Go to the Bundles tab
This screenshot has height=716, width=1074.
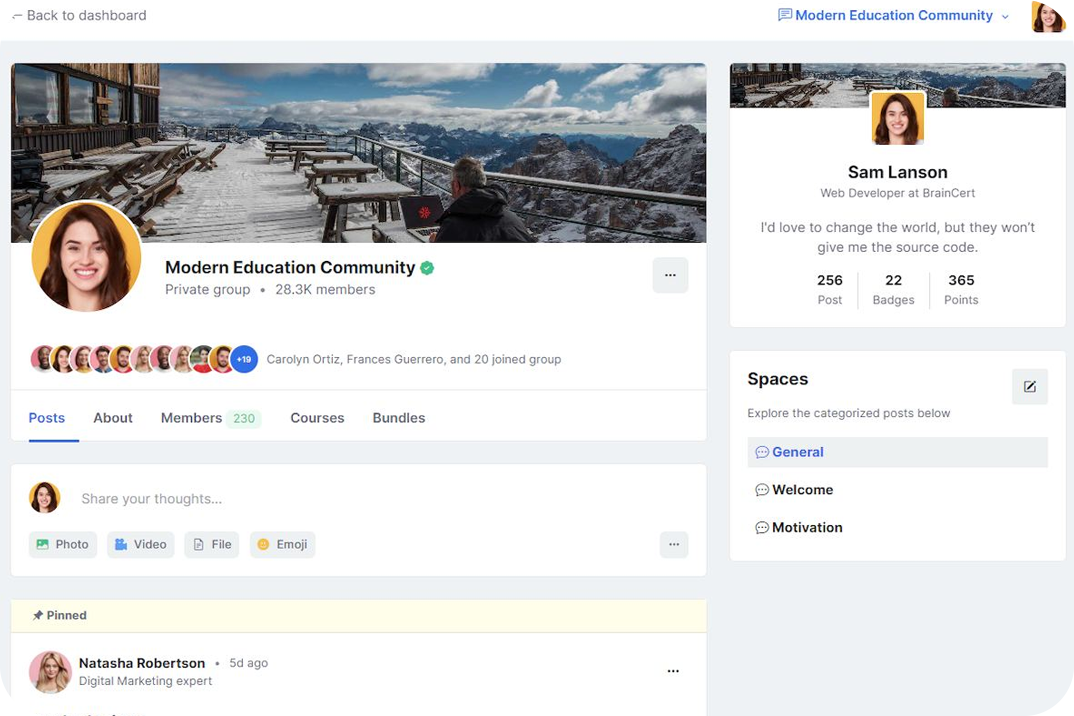[x=399, y=418]
